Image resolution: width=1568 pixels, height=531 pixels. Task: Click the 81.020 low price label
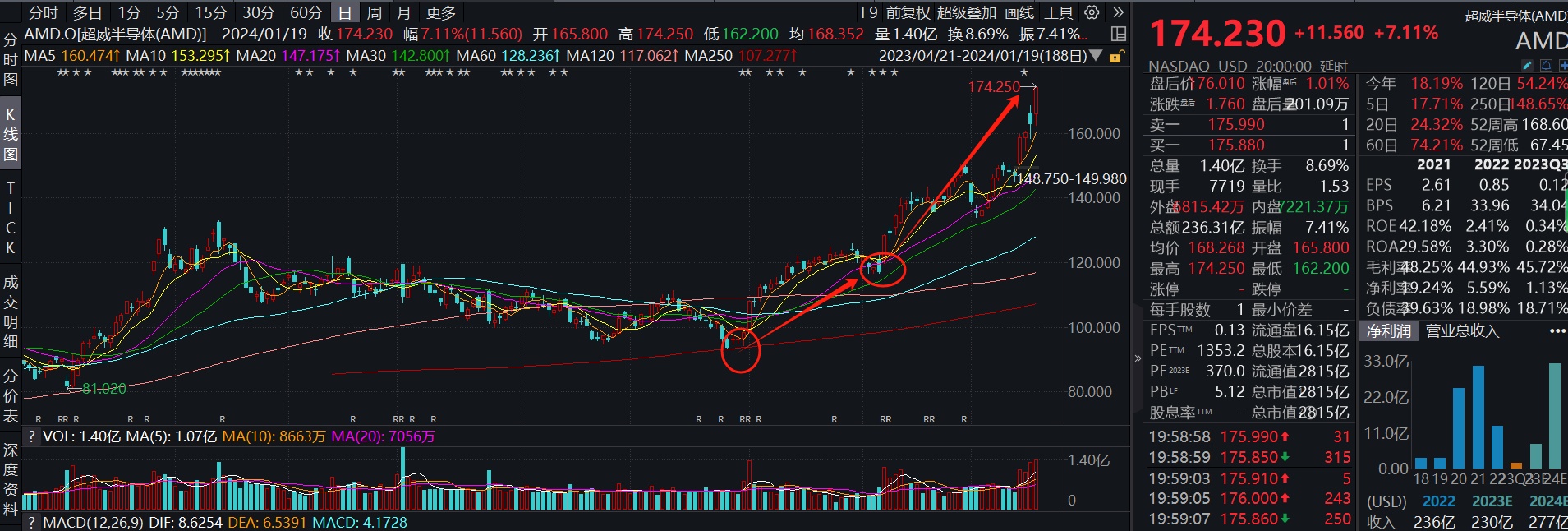point(104,388)
